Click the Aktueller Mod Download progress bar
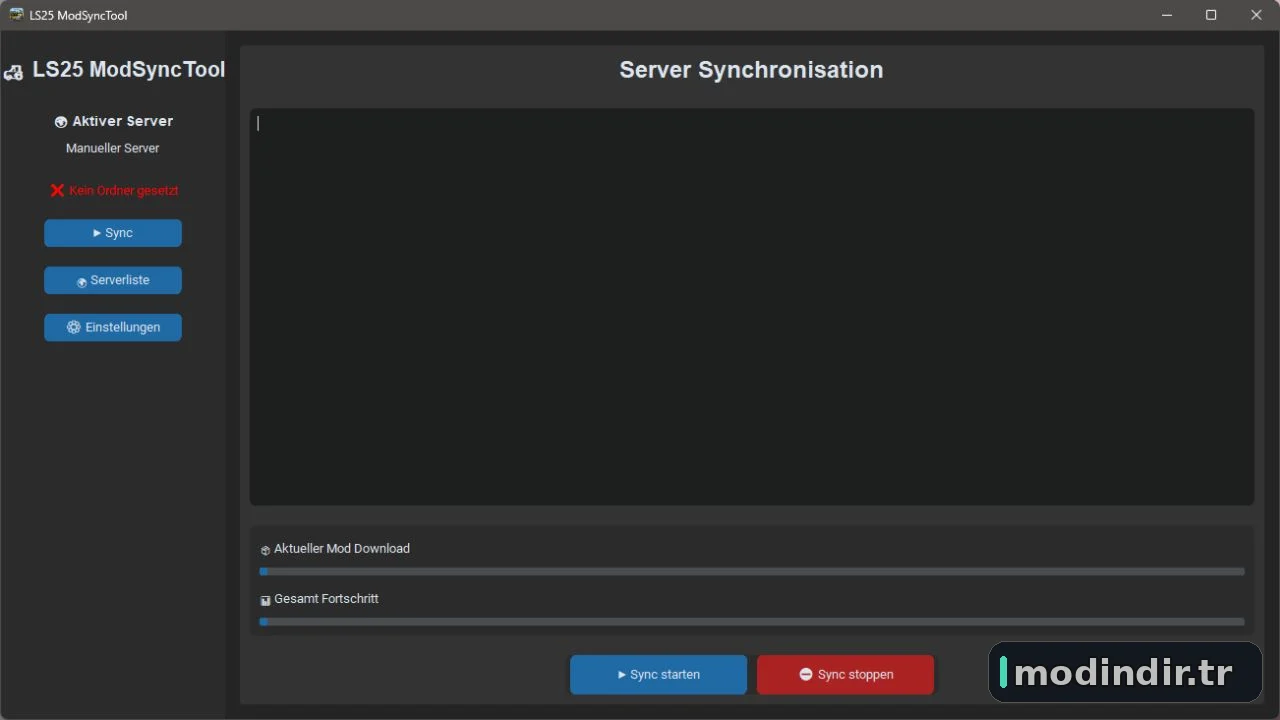The width and height of the screenshot is (1280, 720). [x=752, y=572]
